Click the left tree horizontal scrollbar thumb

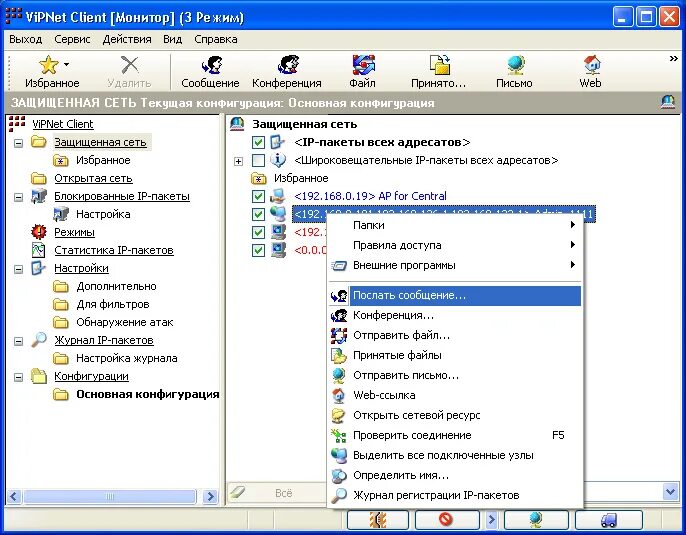coord(109,496)
